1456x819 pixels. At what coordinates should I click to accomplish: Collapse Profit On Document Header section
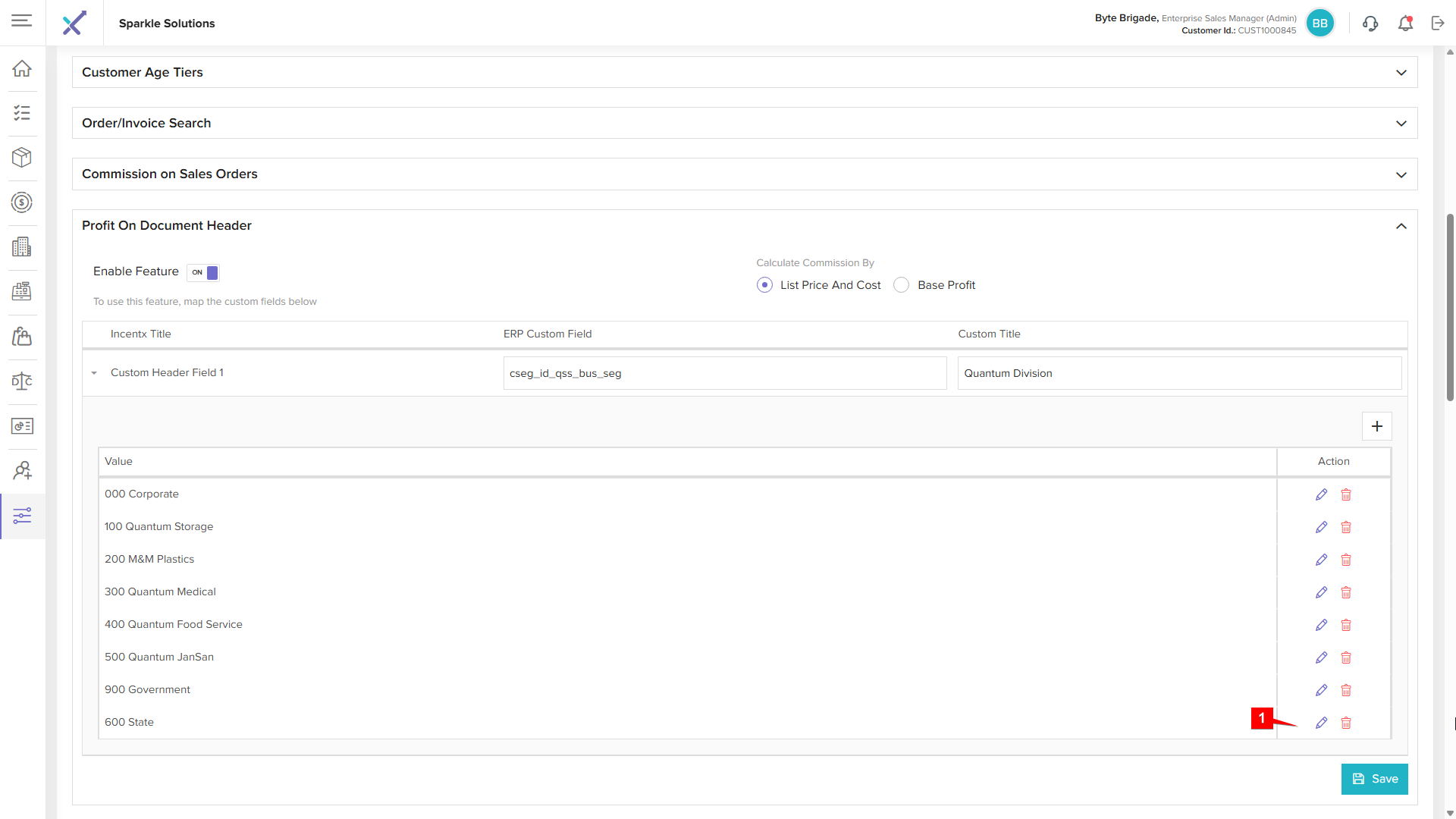click(x=1401, y=226)
